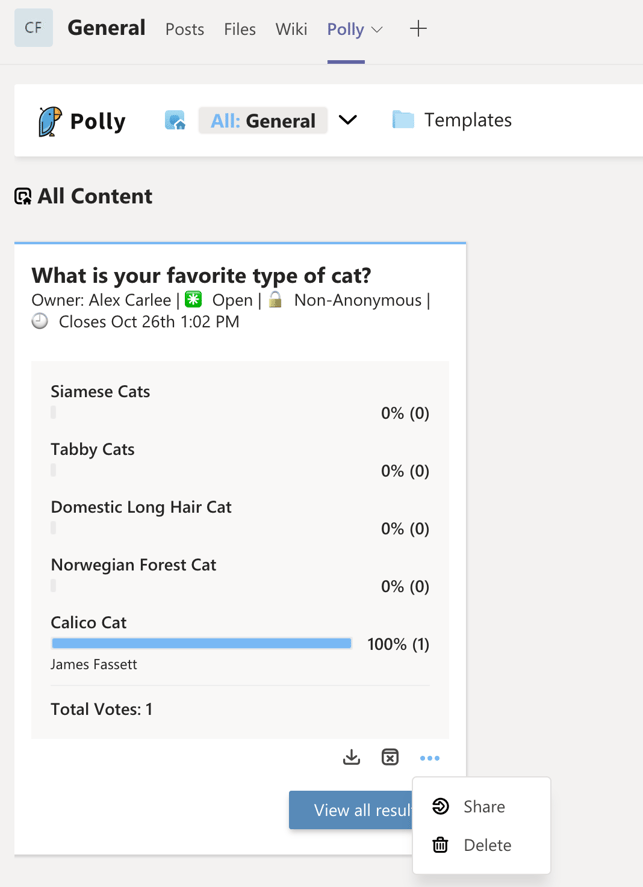Click the plus icon to add a tab
Viewport: 643px width, 887px height.
pyautogui.click(x=418, y=29)
